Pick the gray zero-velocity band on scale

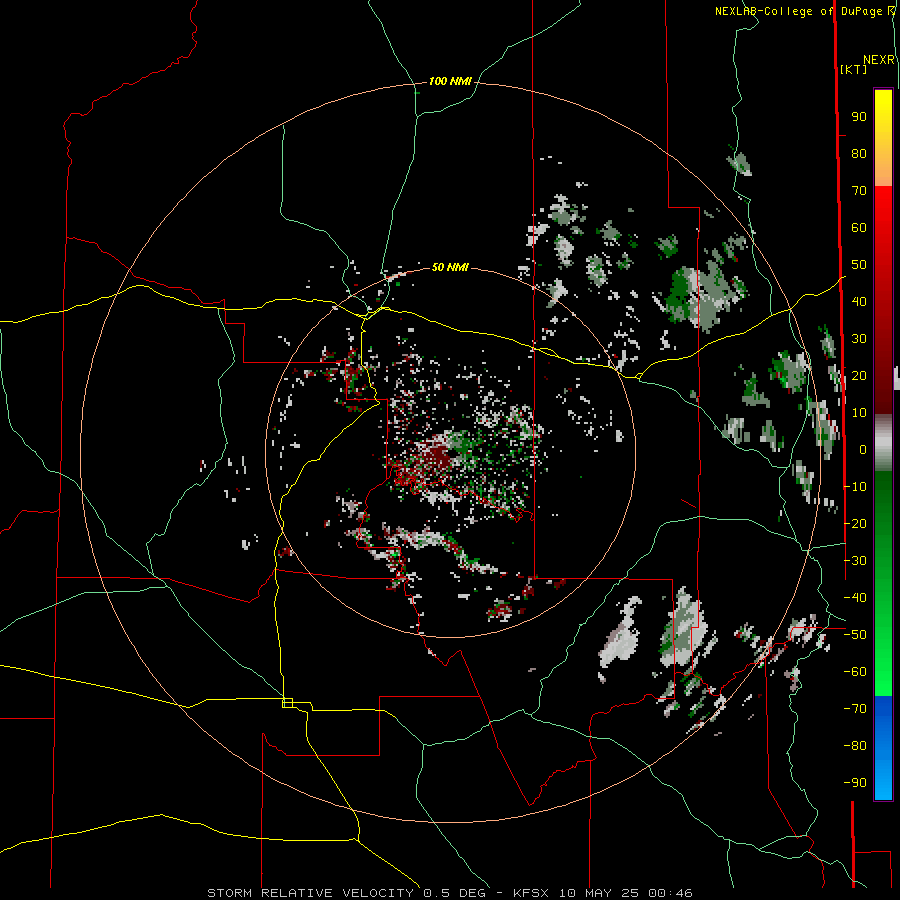point(883,443)
